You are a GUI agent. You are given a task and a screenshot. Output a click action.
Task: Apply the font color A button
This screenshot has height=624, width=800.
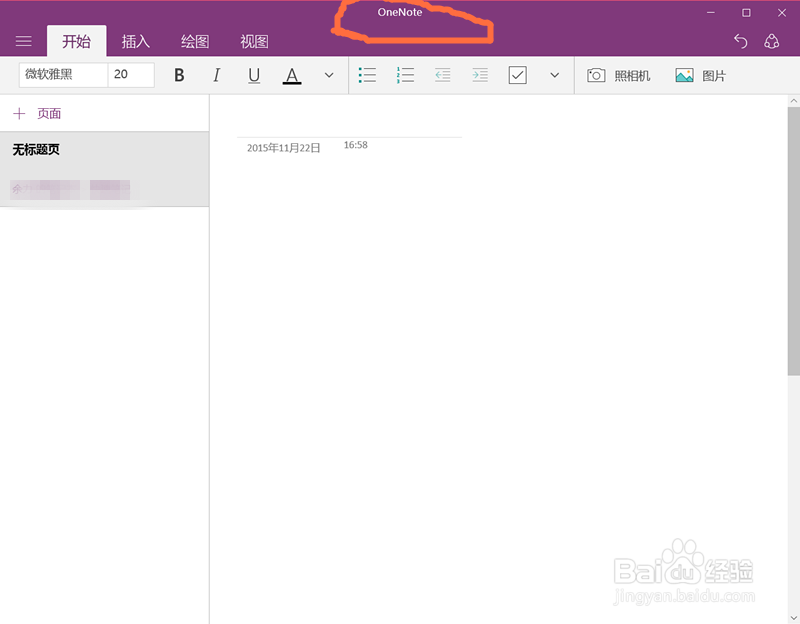click(x=292, y=76)
